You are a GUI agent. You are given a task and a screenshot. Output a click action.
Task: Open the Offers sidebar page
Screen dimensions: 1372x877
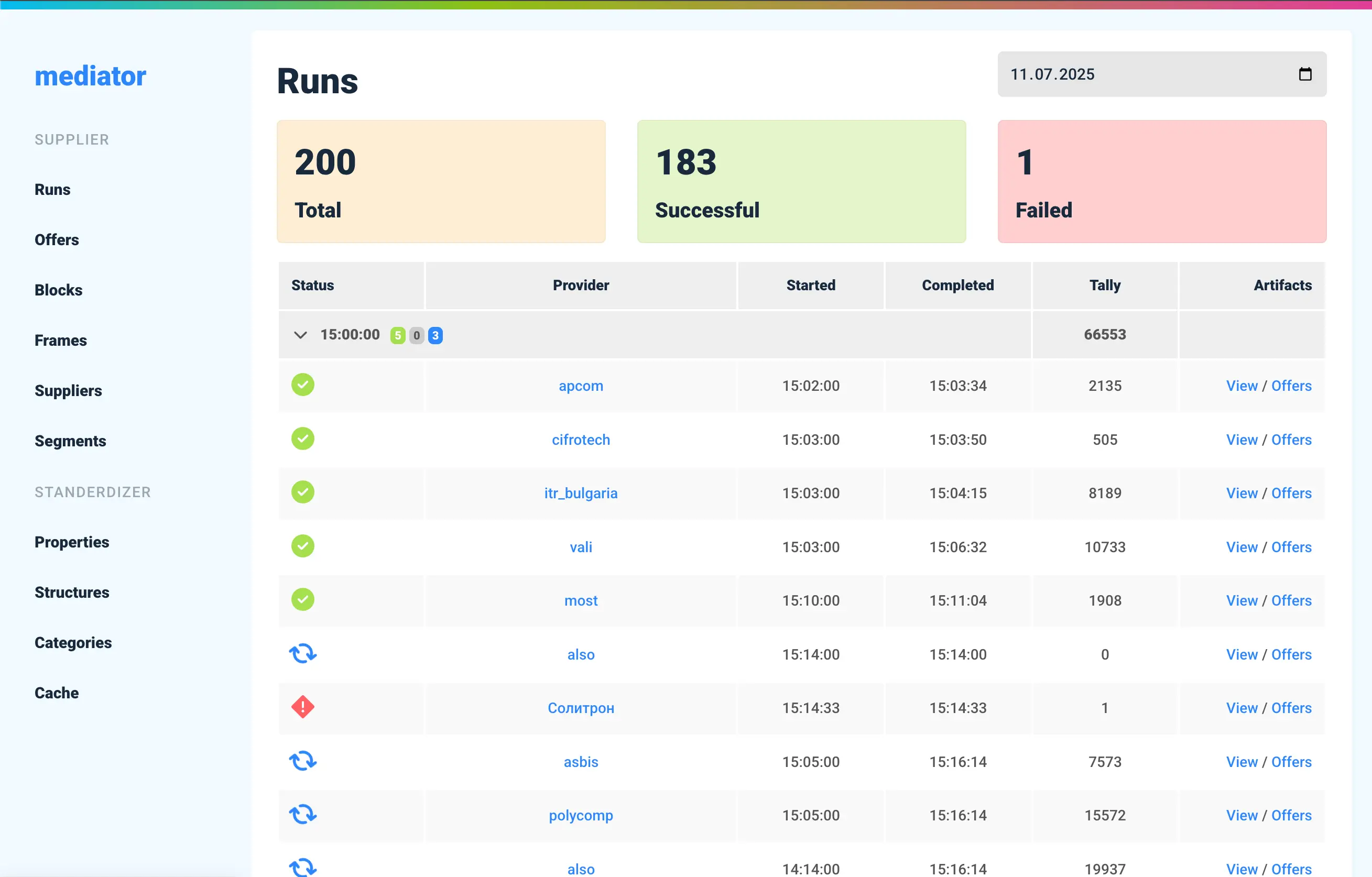click(x=57, y=240)
